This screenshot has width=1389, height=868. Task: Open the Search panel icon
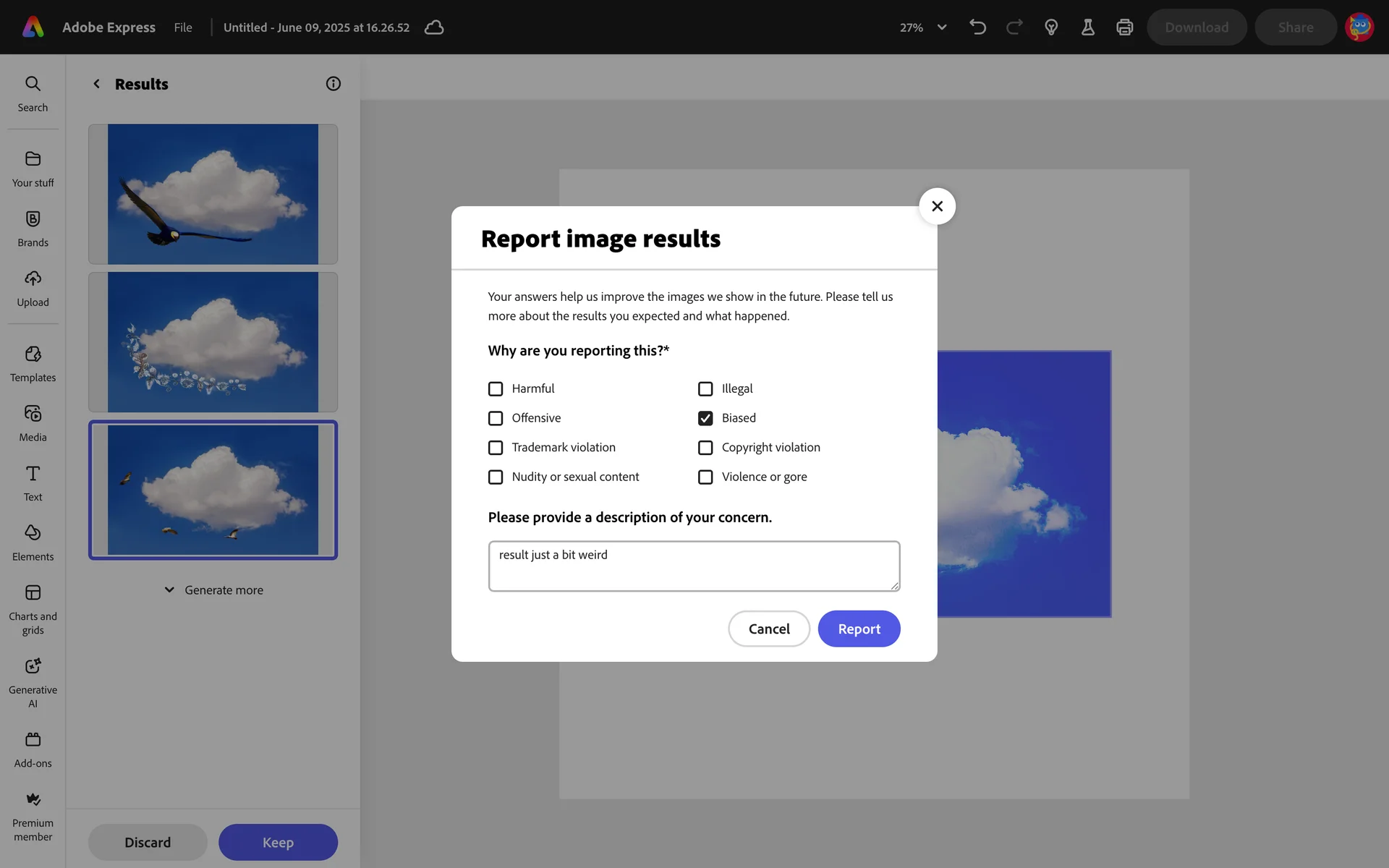(33, 84)
